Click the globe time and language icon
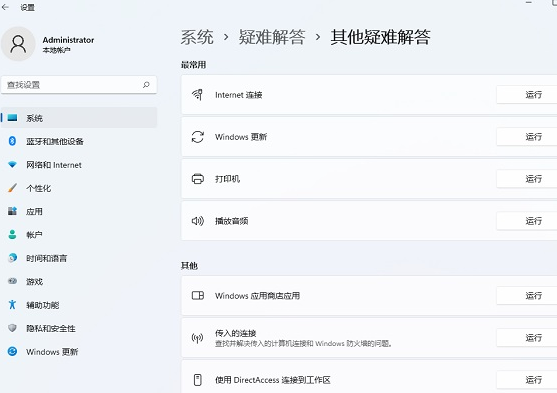This screenshot has width=557, height=393. coord(12,258)
